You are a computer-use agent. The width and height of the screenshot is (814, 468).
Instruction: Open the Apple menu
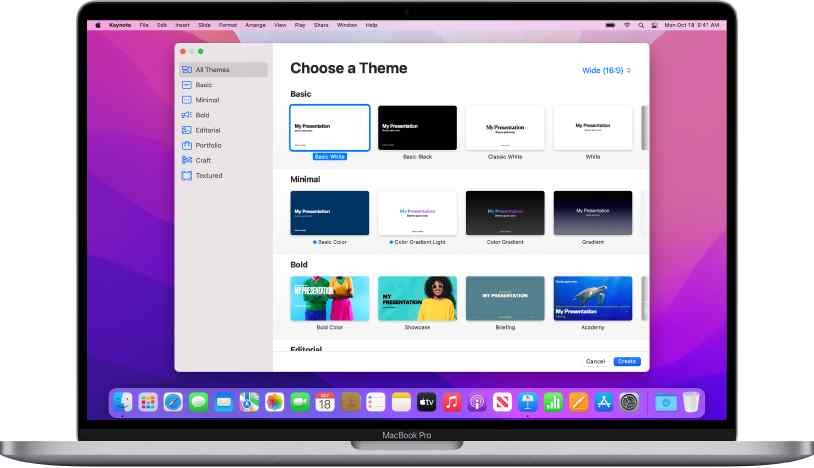click(98, 25)
